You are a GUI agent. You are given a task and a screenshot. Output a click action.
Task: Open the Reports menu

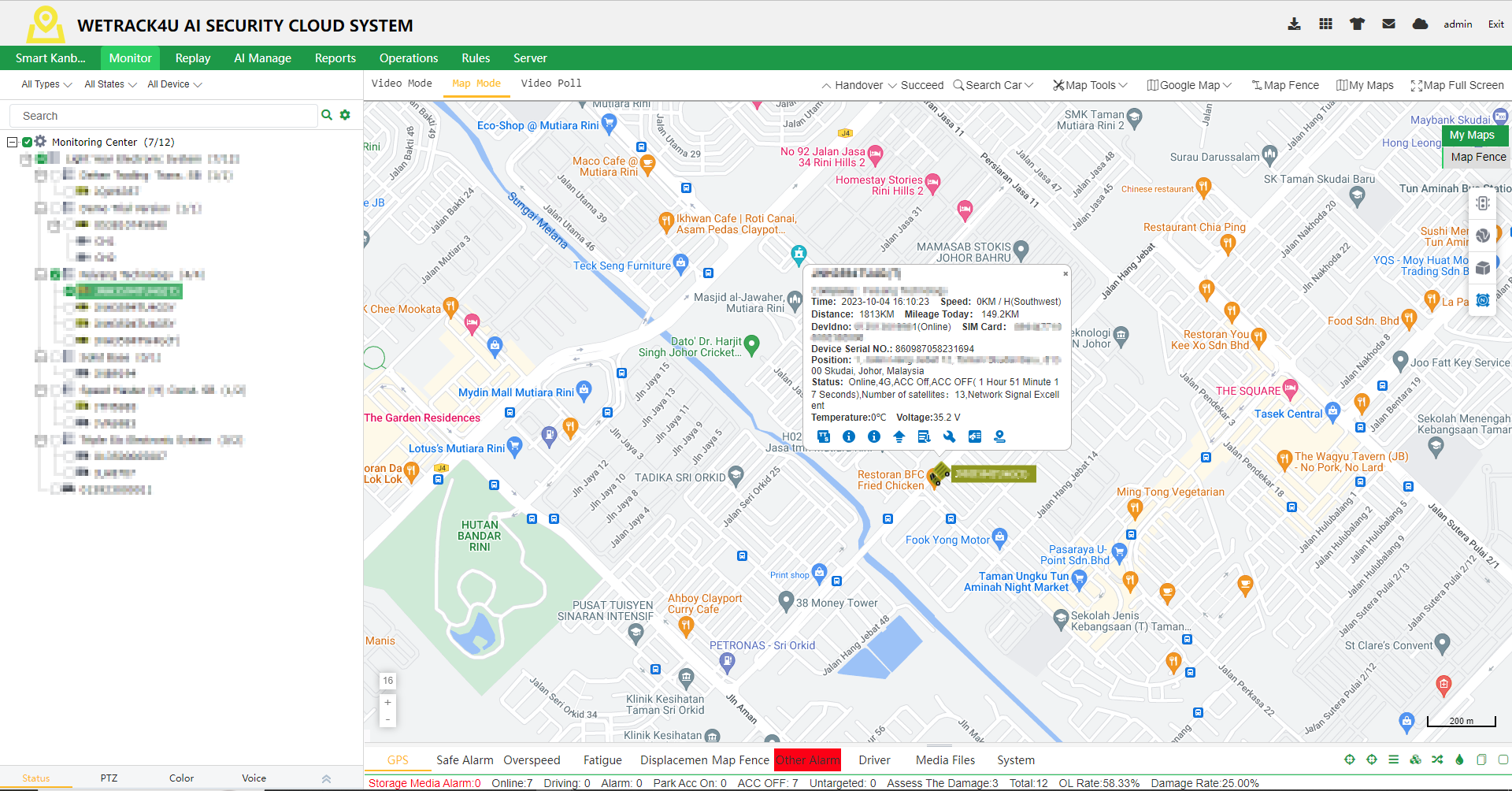coord(335,58)
